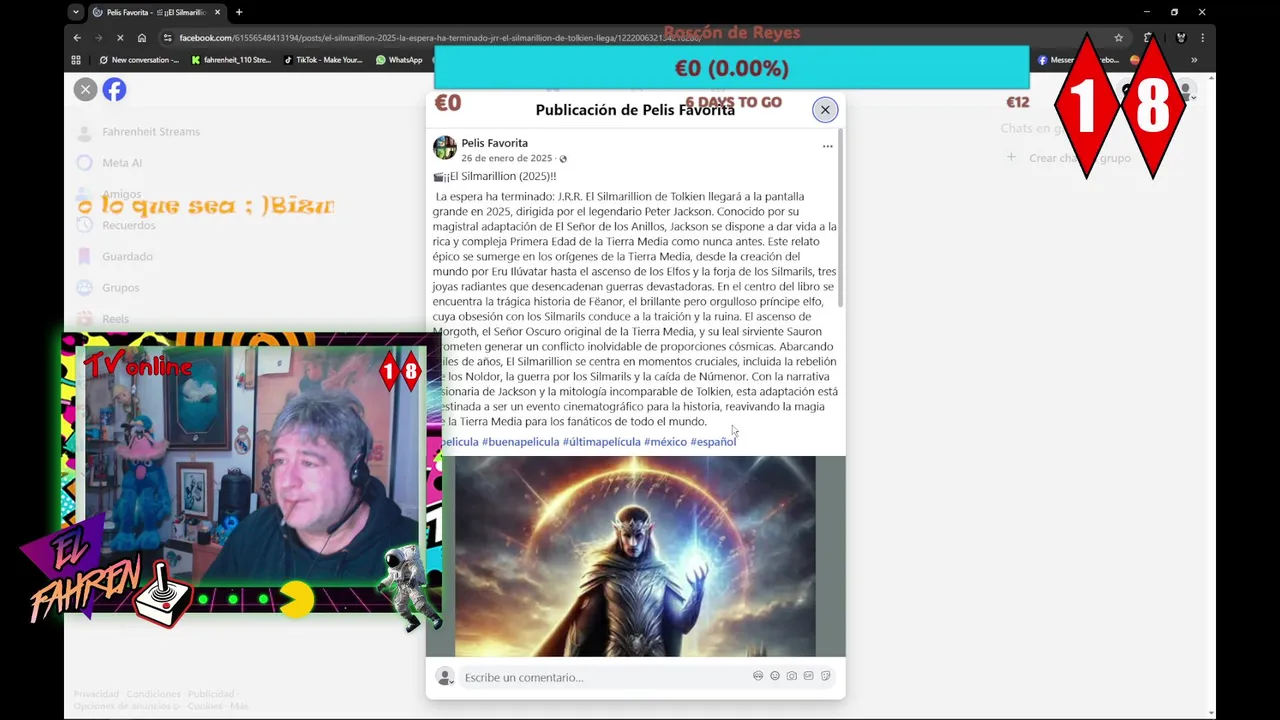Open the 26 de enero de 2025 timestamp
This screenshot has height=720, width=1280.
506,158
